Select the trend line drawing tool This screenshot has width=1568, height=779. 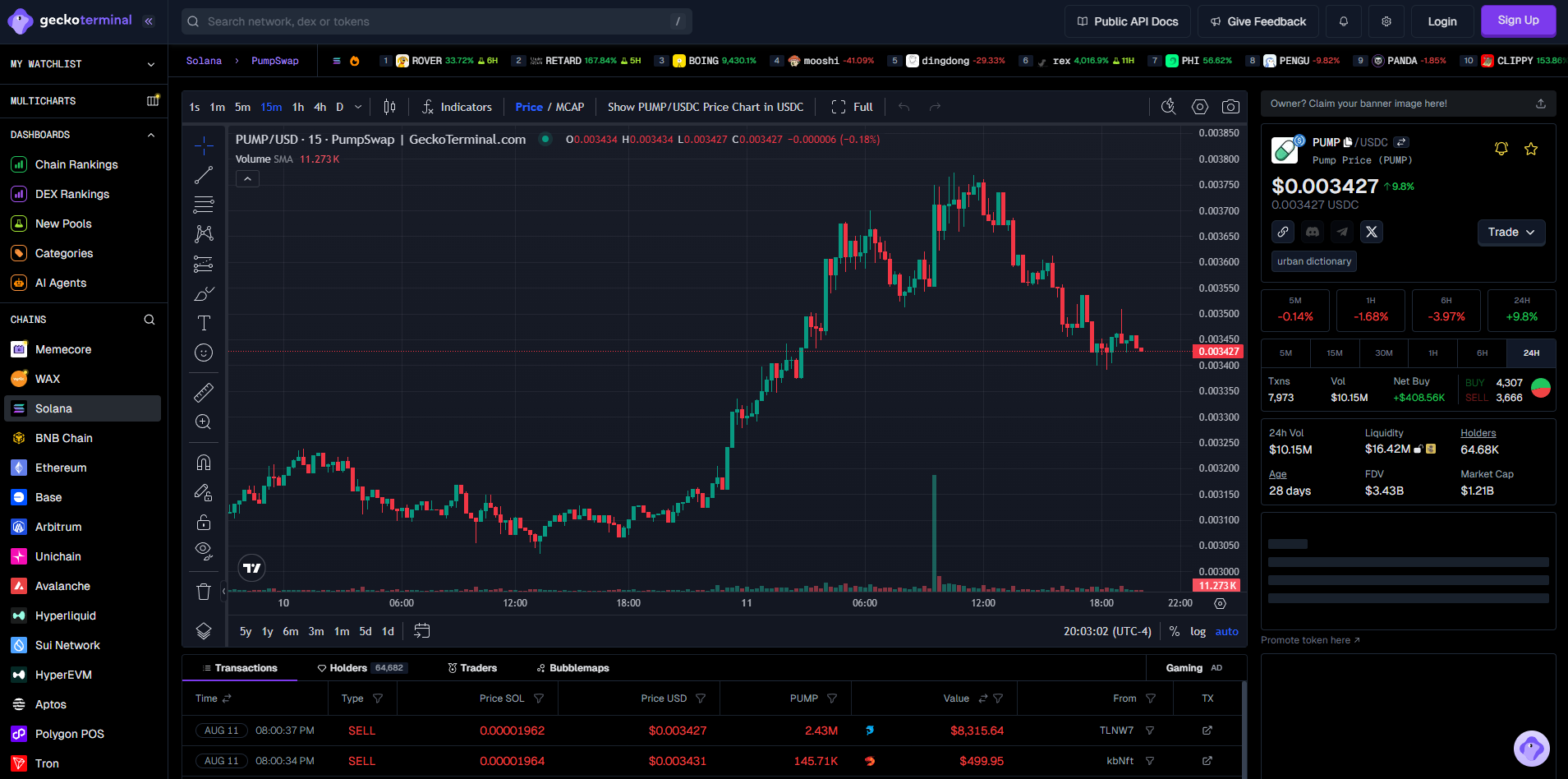click(204, 175)
